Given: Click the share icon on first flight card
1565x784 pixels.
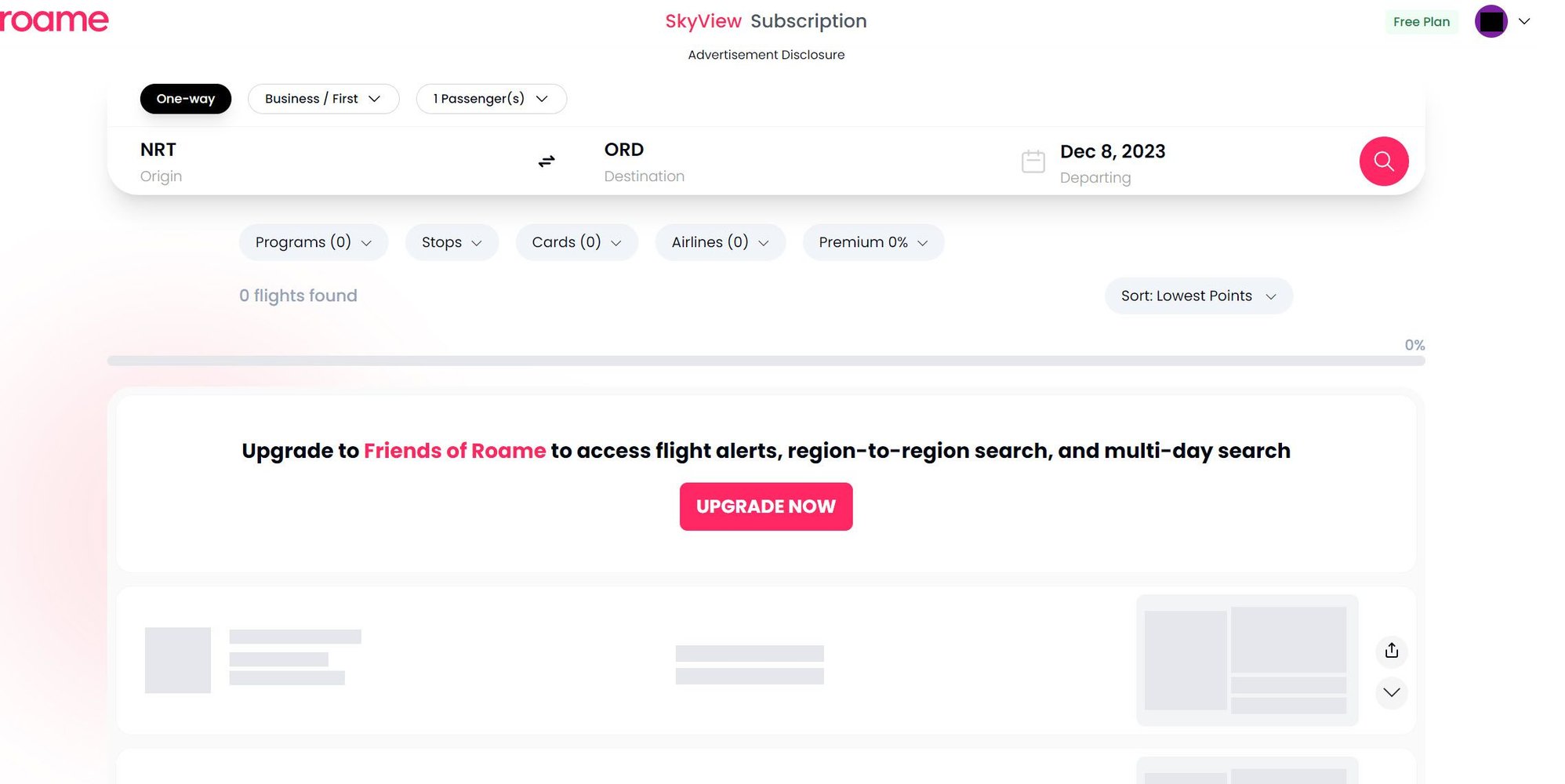Looking at the screenshot, I should click(1391, 651).
